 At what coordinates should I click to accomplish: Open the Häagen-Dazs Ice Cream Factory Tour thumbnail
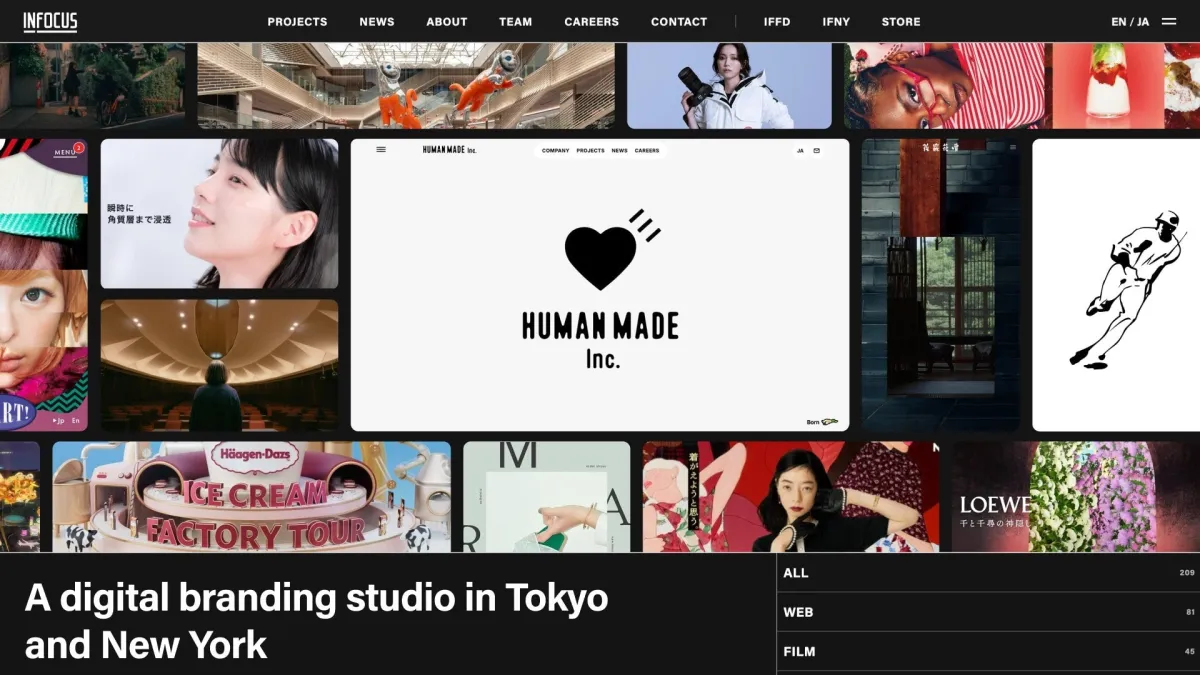(x=251, y=497)
